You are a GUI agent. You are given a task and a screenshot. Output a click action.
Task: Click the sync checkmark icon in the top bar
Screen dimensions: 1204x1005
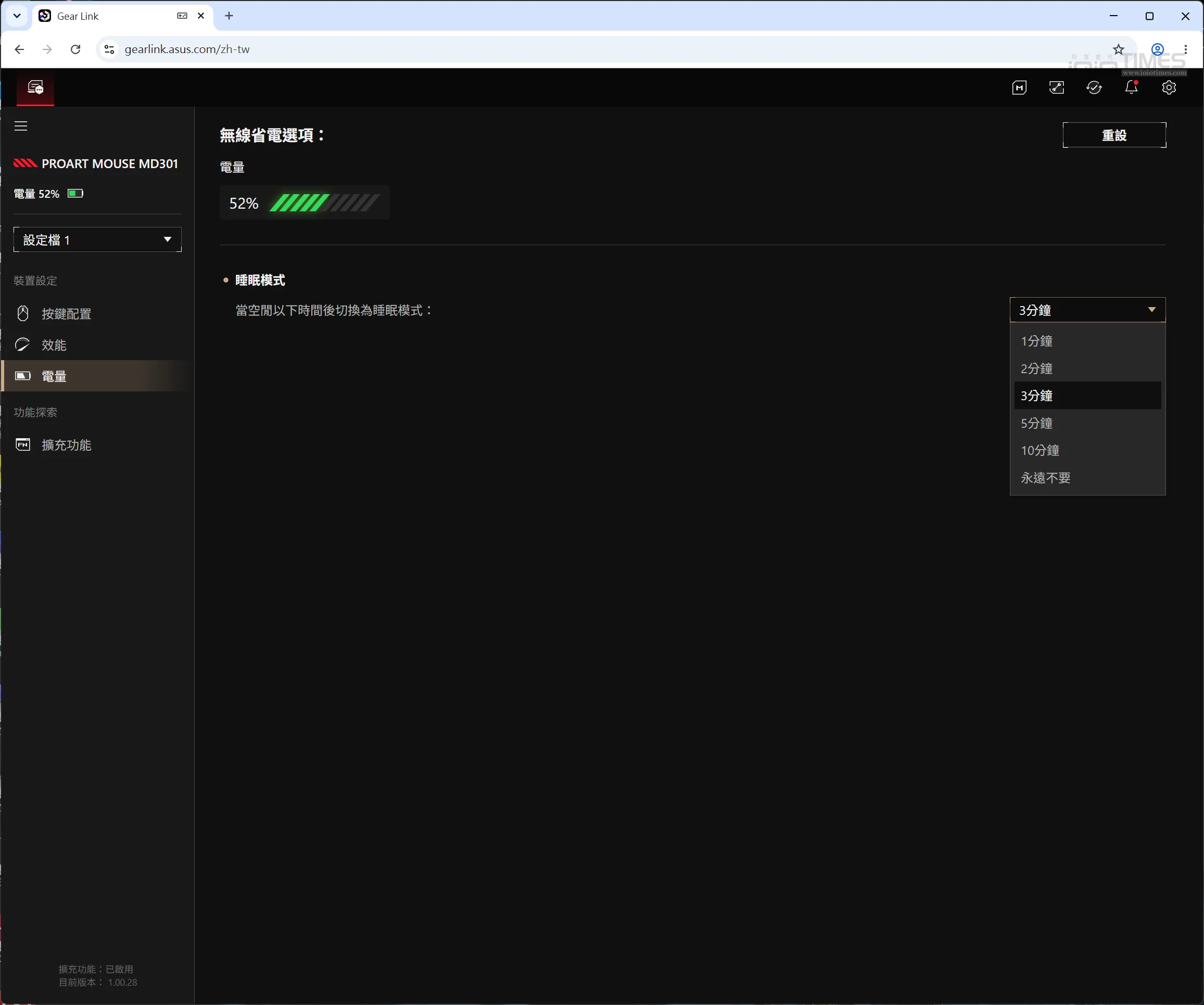[1094, 88]
